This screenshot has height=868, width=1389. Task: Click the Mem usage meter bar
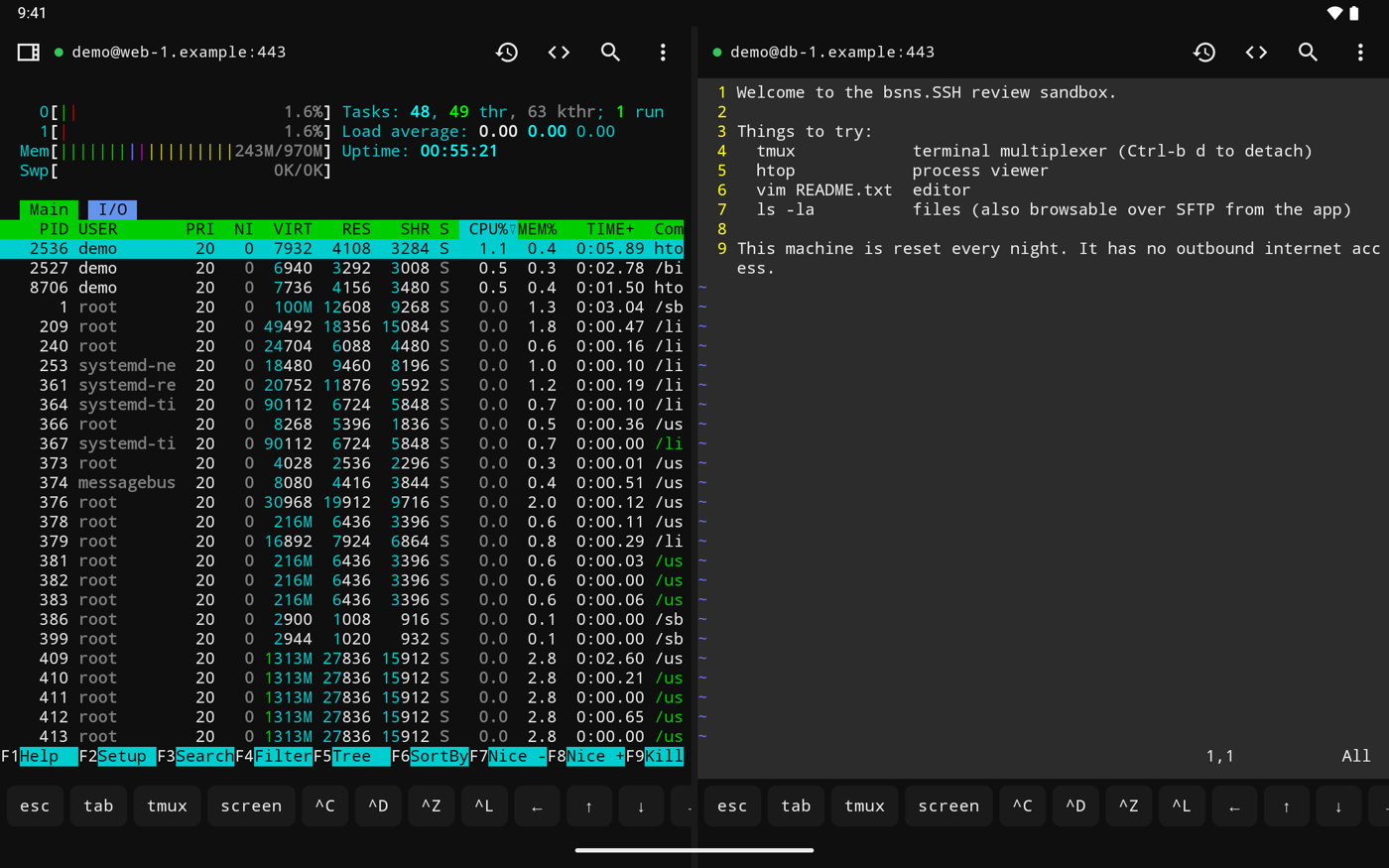point(176,151)
